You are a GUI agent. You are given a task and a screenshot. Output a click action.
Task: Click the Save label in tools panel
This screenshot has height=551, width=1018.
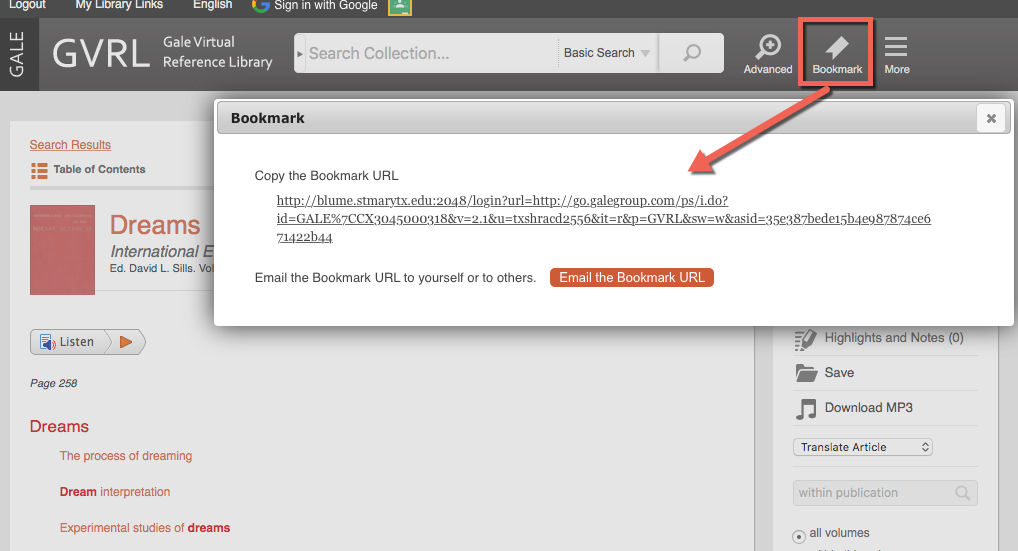point(839,373)
